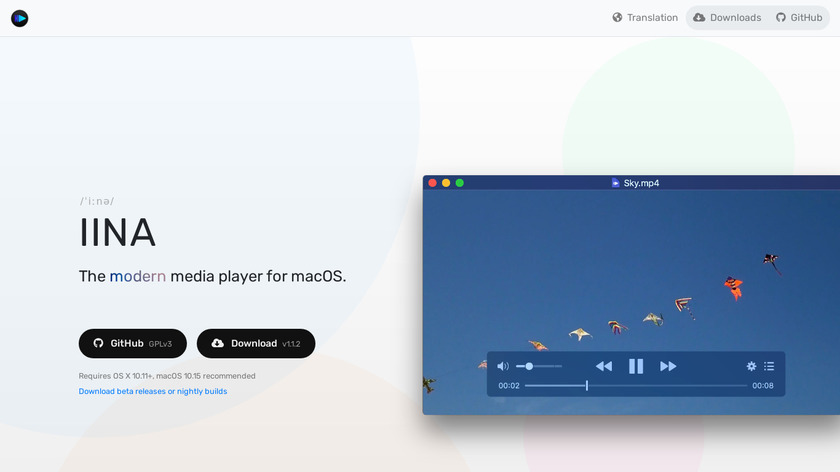Screen dimensions: 840x472
Task: Click the cloud icon beside Downloads
Action: click(x=699, y=18)
